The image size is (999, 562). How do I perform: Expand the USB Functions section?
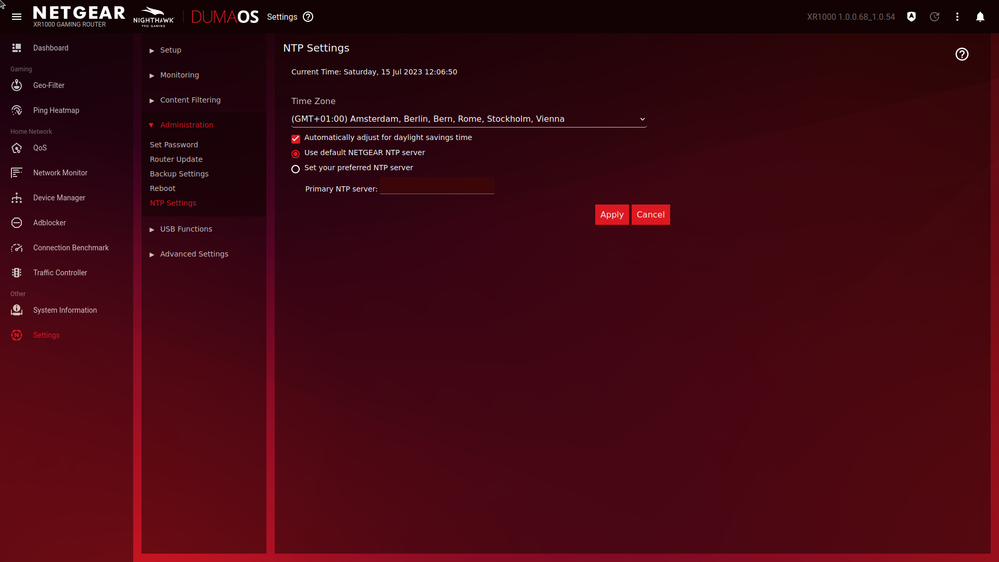click(x=185, y=229)
